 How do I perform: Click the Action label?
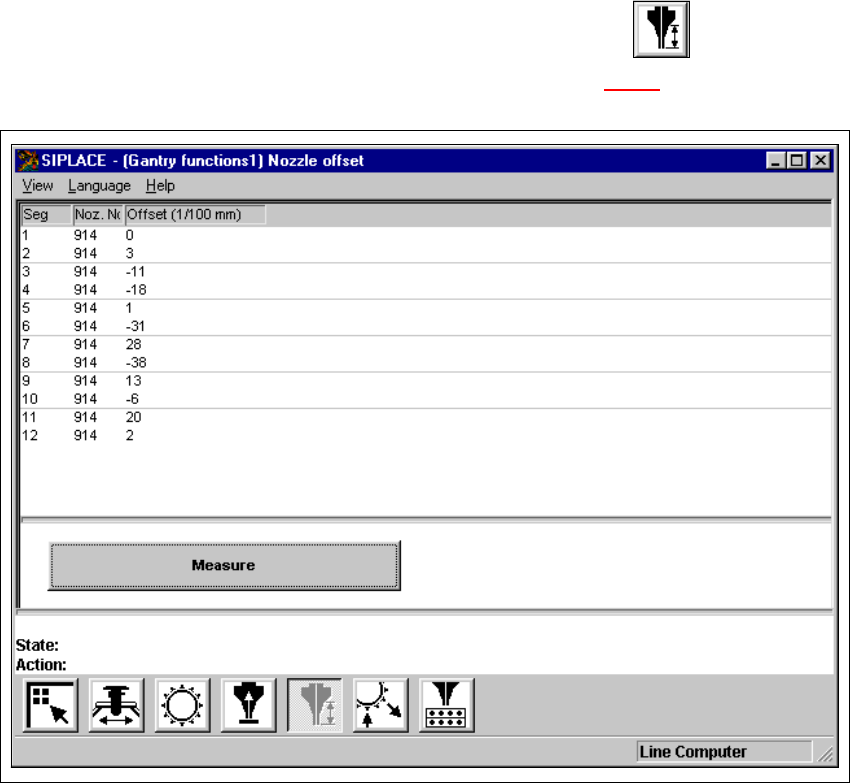click(x=41, y=665)
